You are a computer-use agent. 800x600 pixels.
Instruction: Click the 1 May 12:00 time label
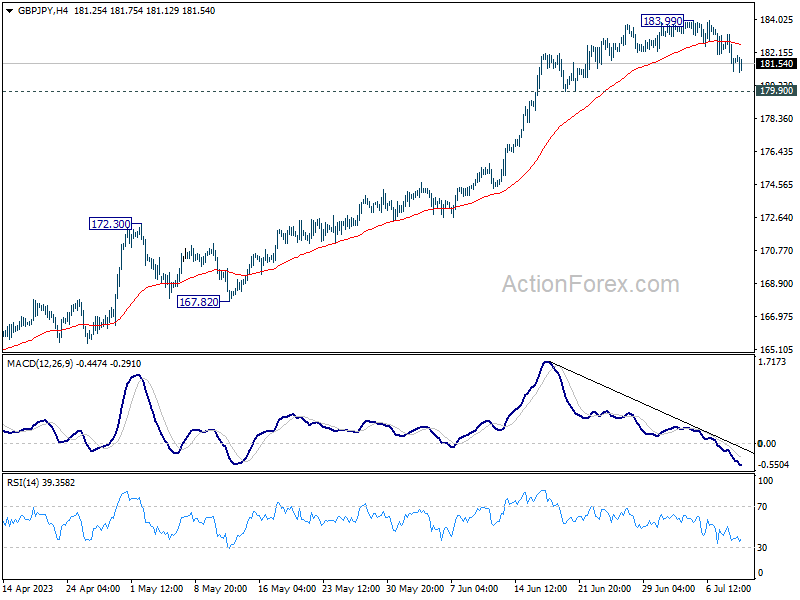(157, 589)
